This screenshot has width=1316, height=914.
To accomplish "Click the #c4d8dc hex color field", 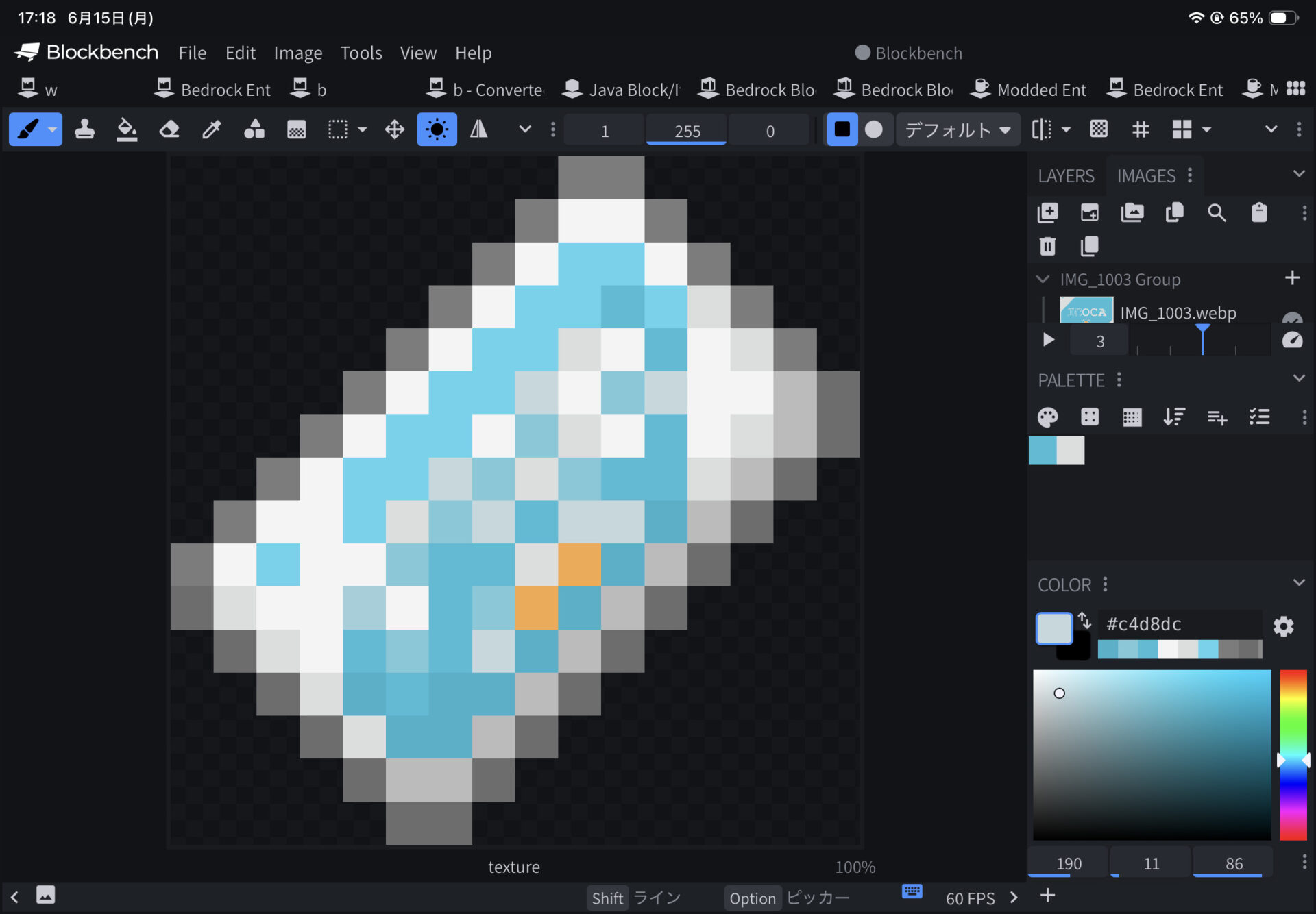I will click(1180, 624).
